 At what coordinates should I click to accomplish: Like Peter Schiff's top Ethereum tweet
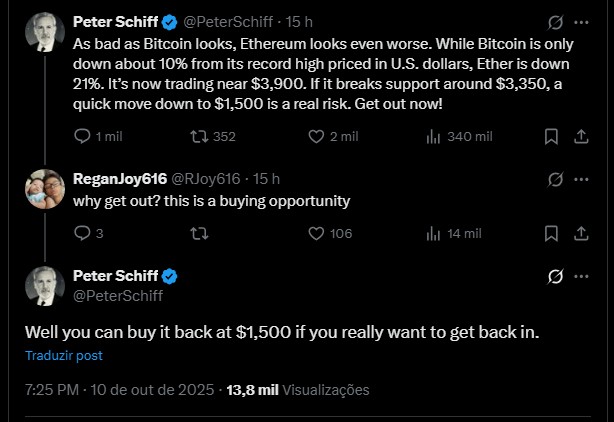316,137
